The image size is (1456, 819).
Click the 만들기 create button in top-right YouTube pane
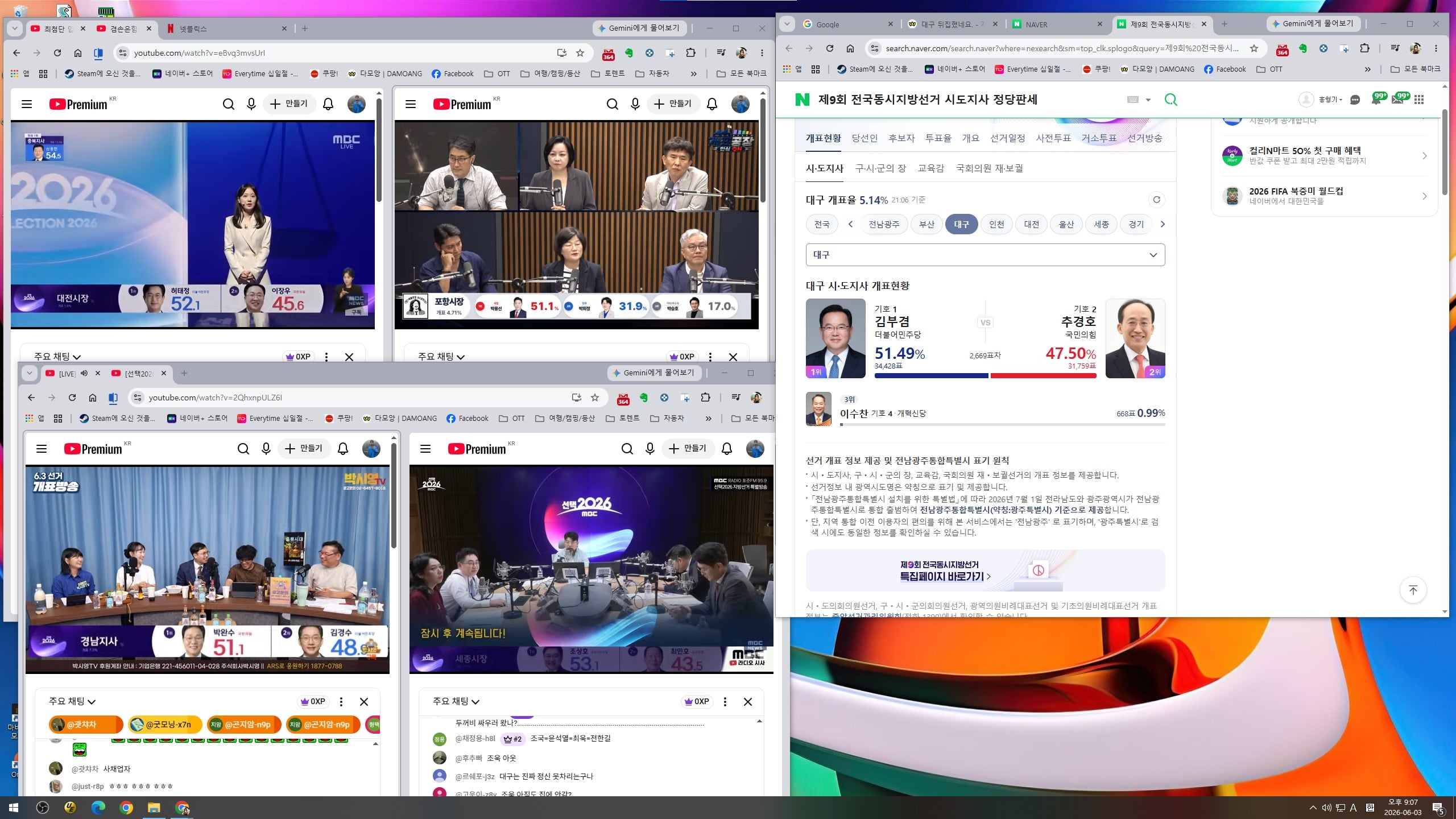[x=672, y=104]
